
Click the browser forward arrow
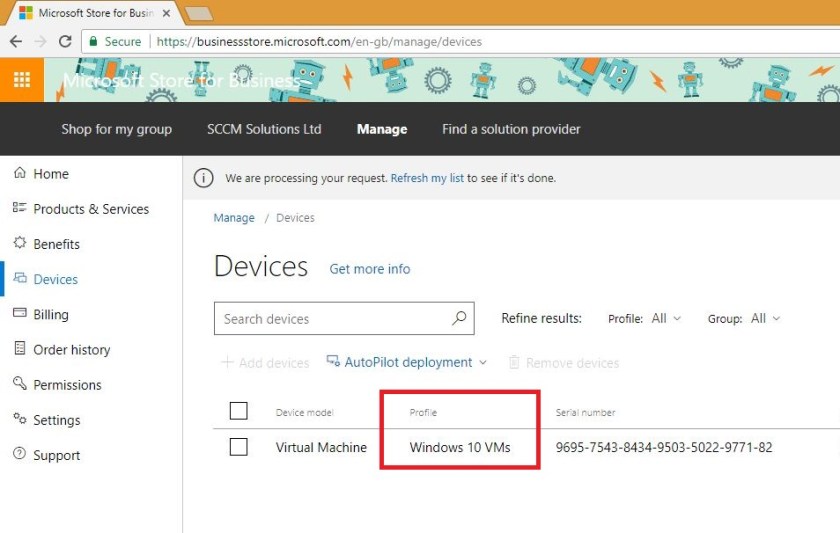click(x=41, y=41)
